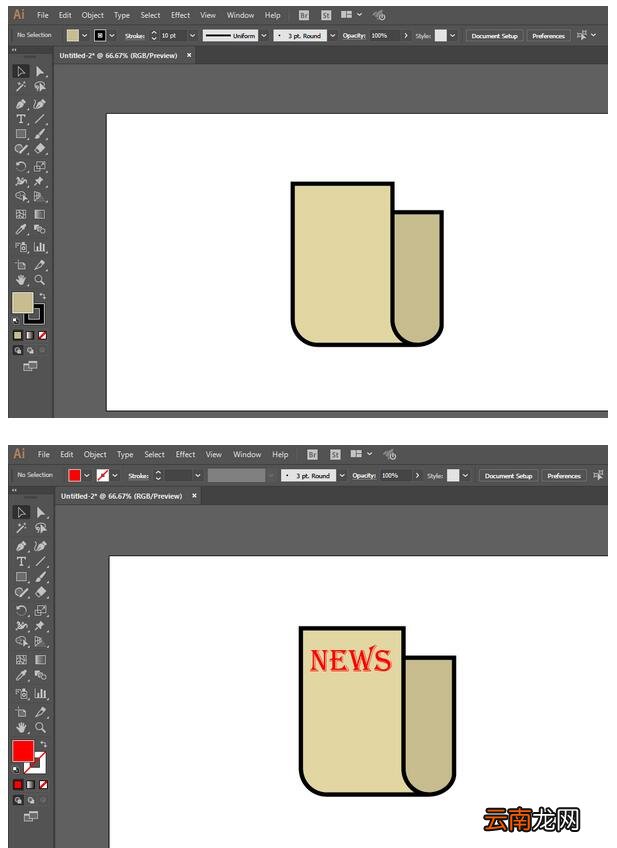Set Gradient mode button in top window
This screenshot has height=848, width=617.
tap(30, 335)
